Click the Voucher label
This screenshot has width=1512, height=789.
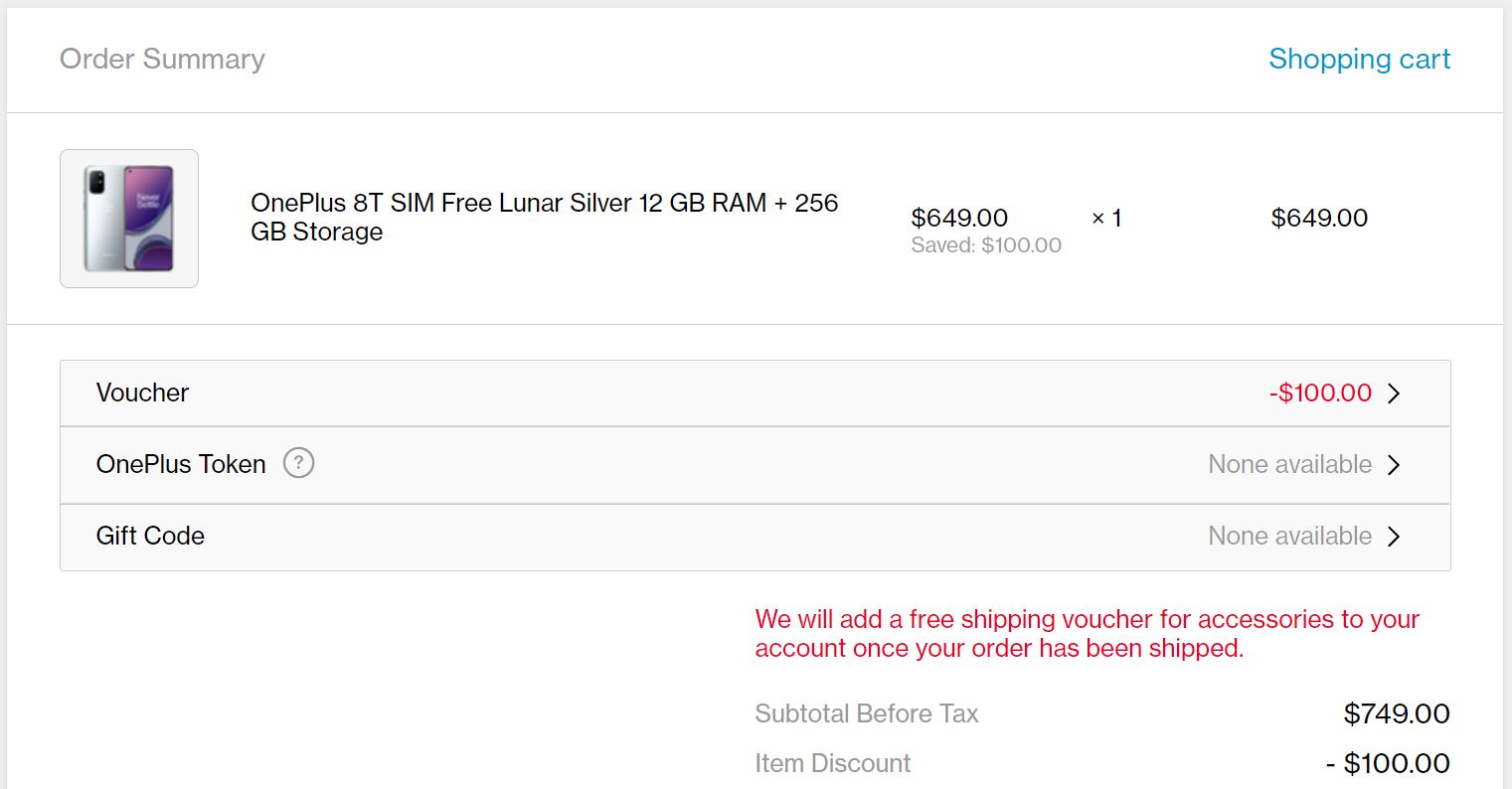pos(142,393)
